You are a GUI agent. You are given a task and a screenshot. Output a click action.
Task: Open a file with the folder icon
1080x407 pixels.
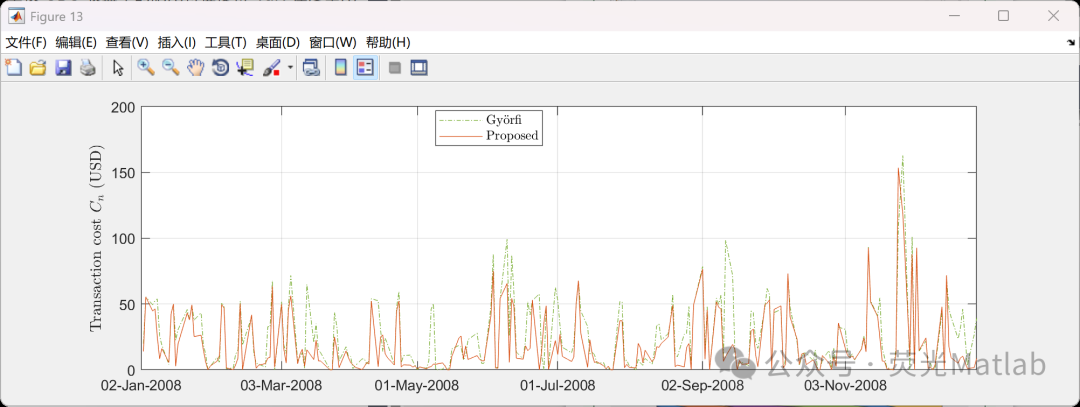38,67
